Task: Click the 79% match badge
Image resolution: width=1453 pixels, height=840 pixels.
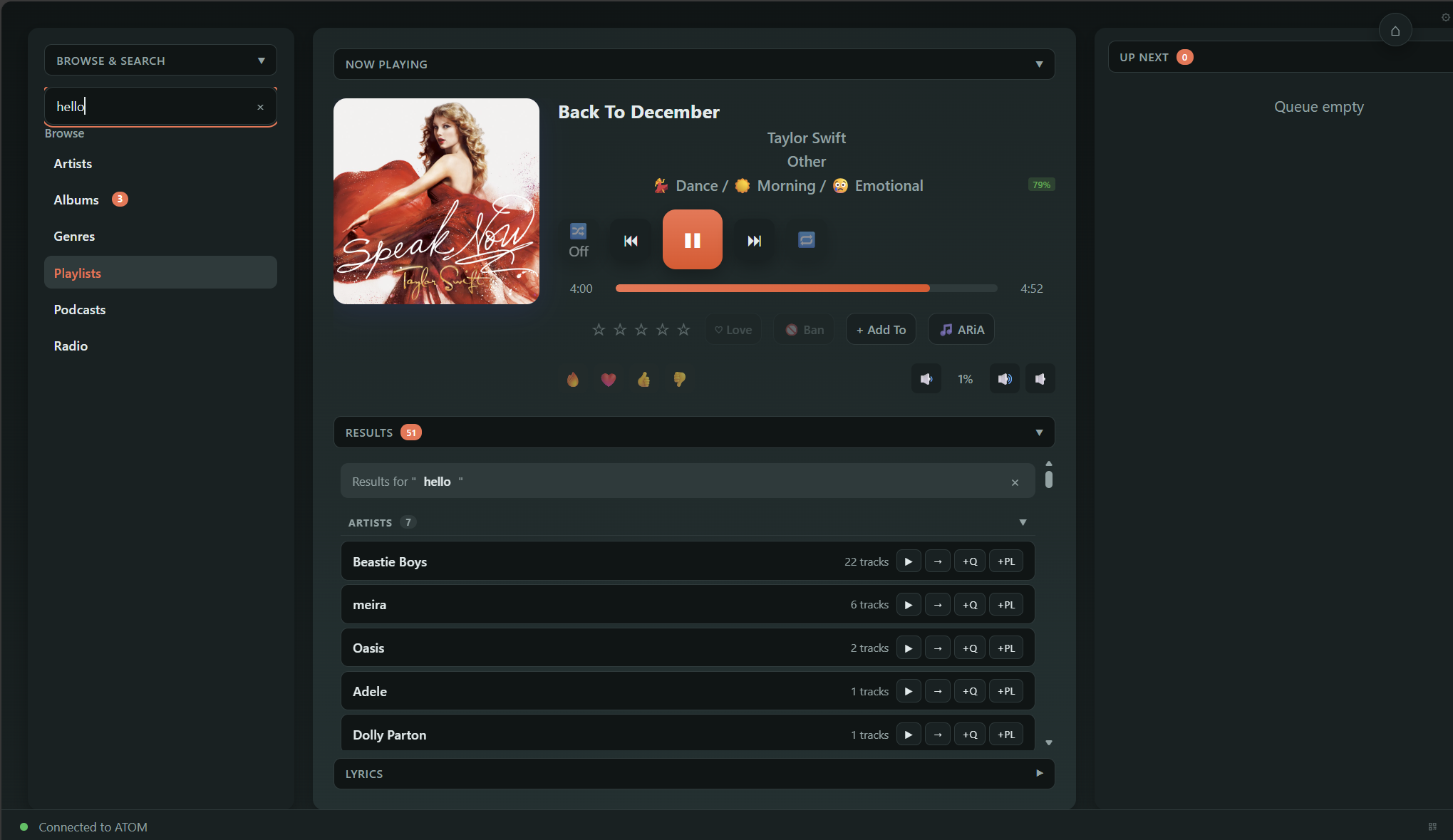Action: pos(1041,185)
